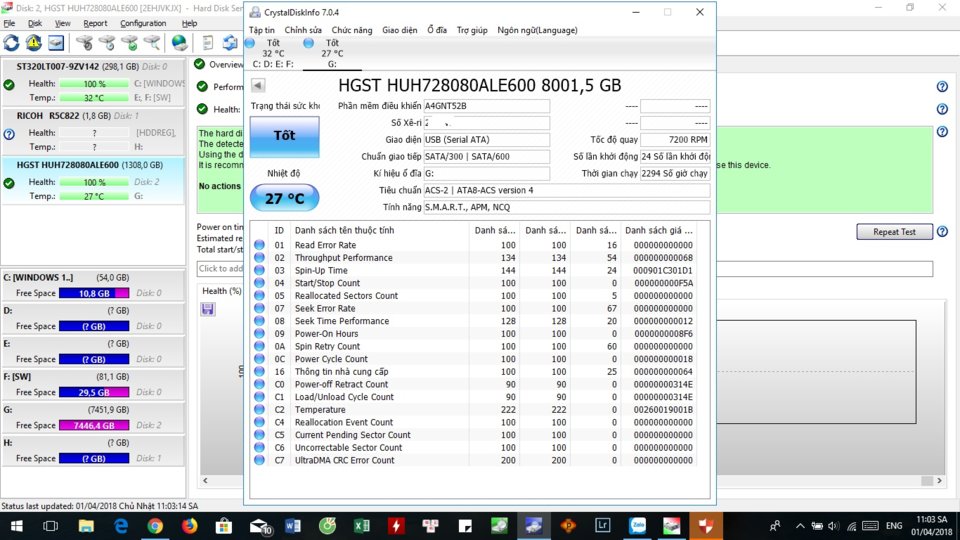This screenshot has width=960, height=540.
Task: Click G: free space bar 7446,4 GB
Action: coord(94,426)
